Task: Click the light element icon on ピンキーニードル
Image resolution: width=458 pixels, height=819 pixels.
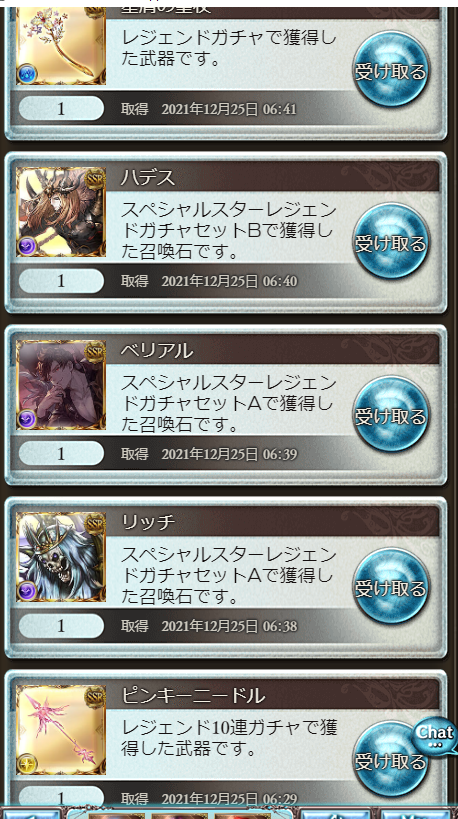Action: pos(27,763)
